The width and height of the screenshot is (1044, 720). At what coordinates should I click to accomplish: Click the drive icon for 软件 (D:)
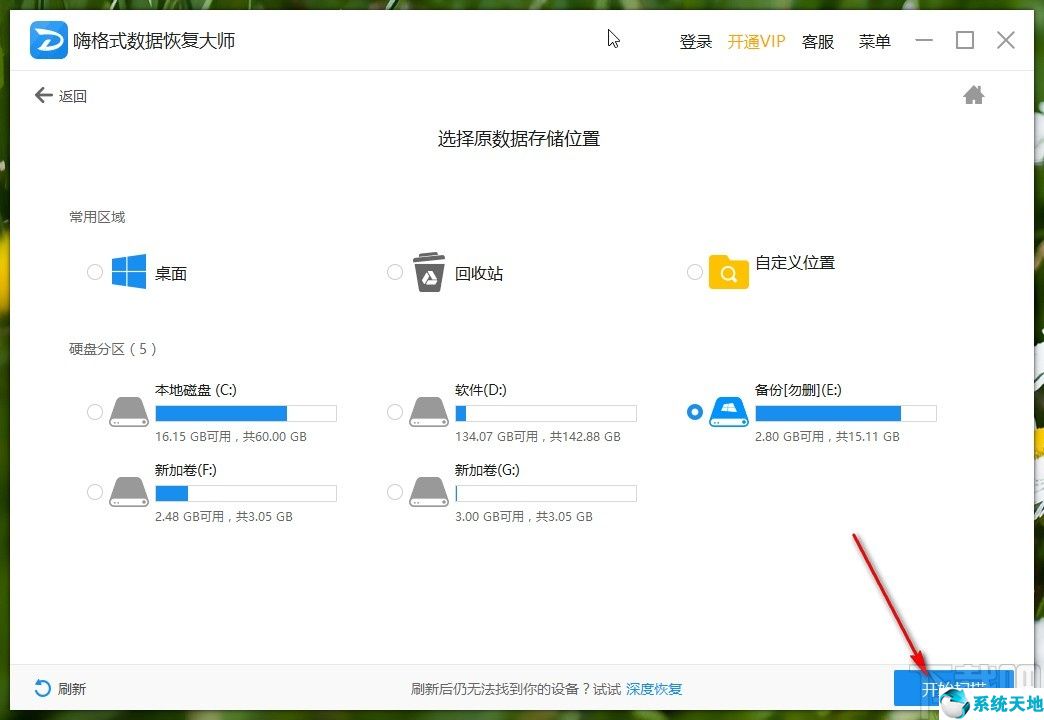(x=428, y=412)
